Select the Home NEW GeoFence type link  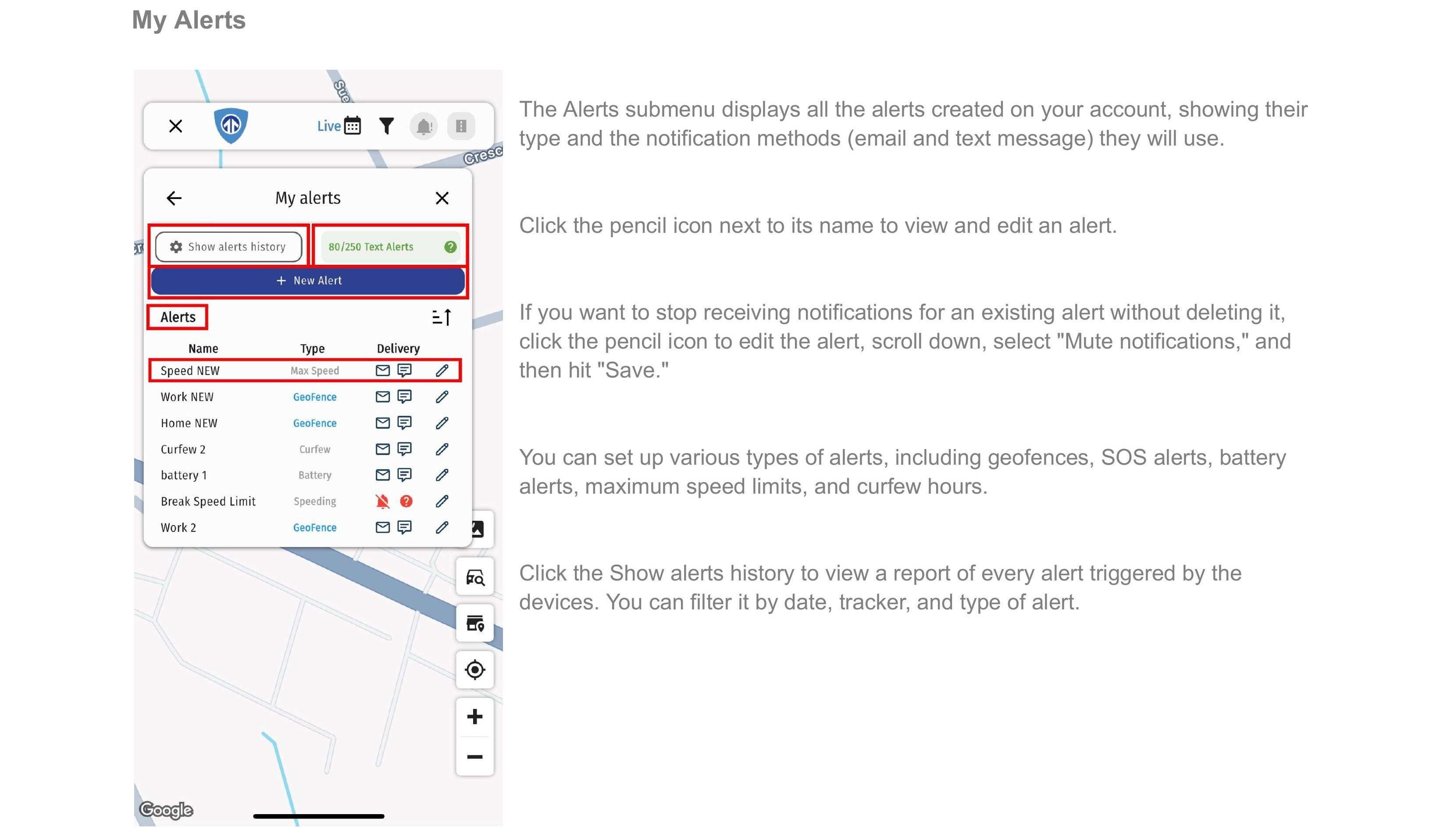(315, 423)
